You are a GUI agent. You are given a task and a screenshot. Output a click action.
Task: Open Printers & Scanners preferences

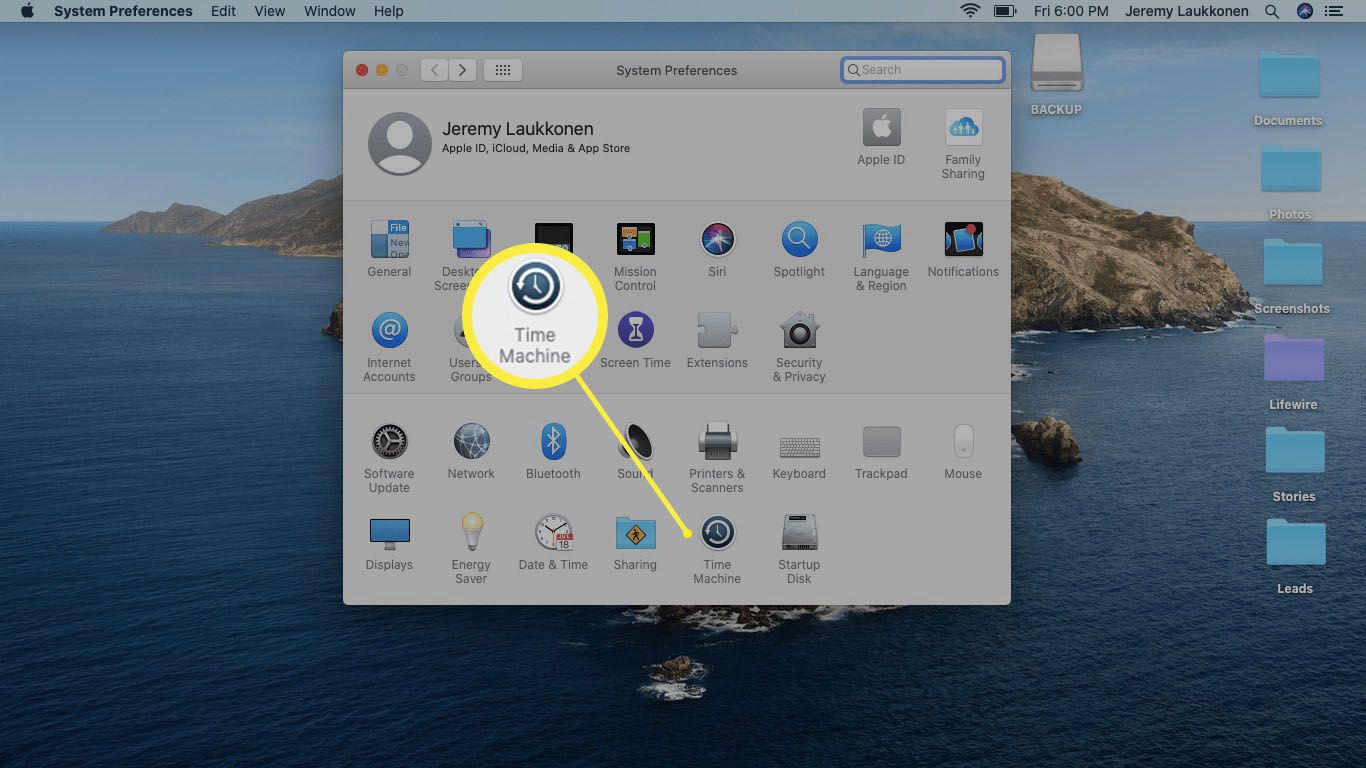717,441
